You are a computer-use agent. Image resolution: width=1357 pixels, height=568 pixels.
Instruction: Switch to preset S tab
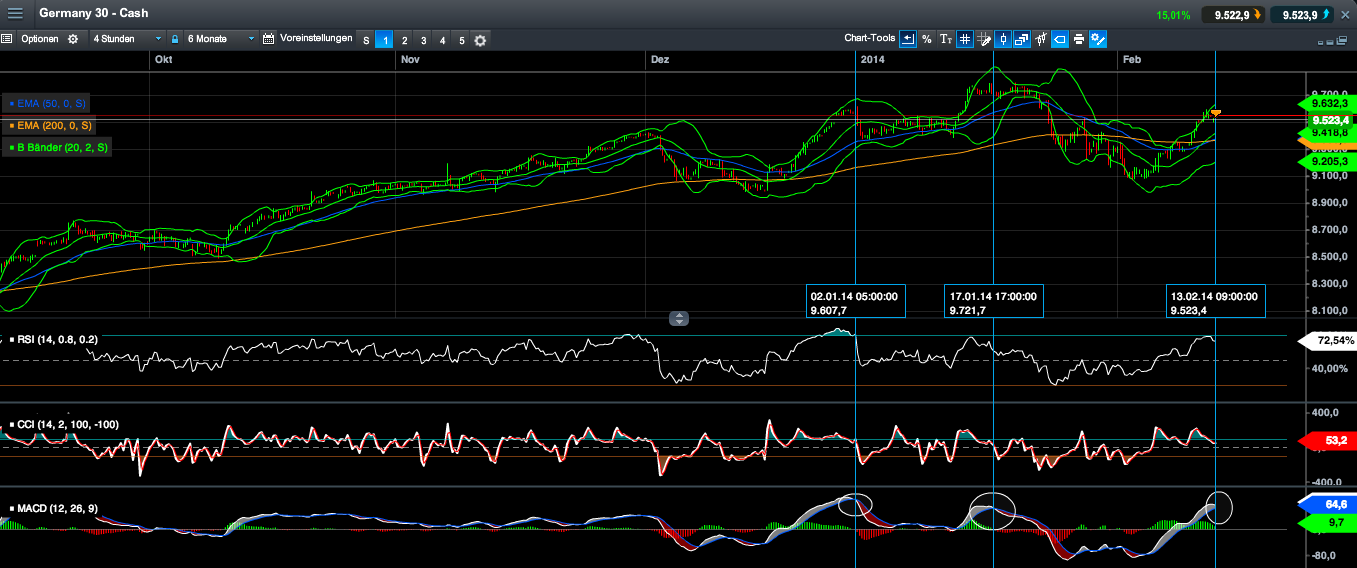pos(366,40)
